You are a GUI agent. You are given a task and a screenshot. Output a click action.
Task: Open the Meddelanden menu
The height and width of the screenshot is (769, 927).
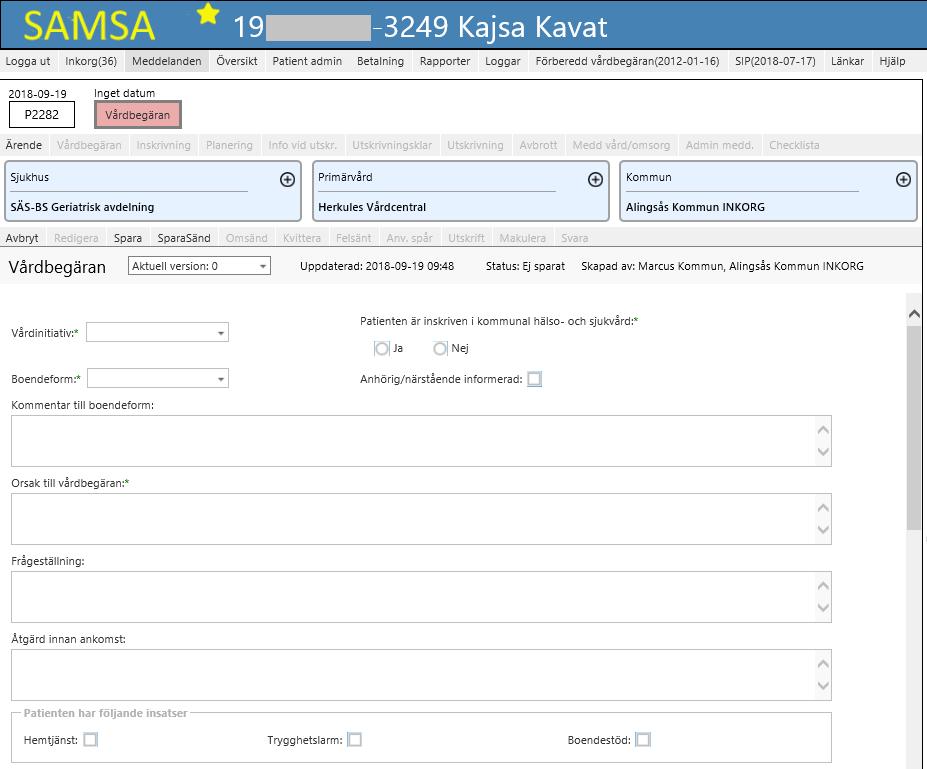coord(167,61)
